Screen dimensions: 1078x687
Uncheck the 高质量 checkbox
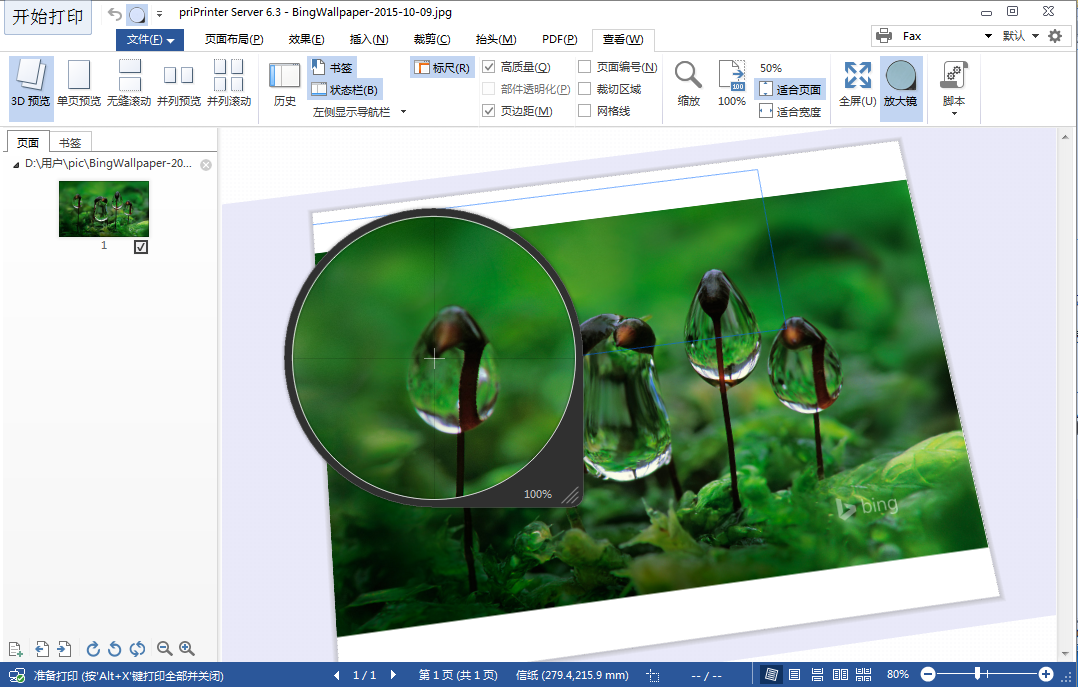pos(489,67)
